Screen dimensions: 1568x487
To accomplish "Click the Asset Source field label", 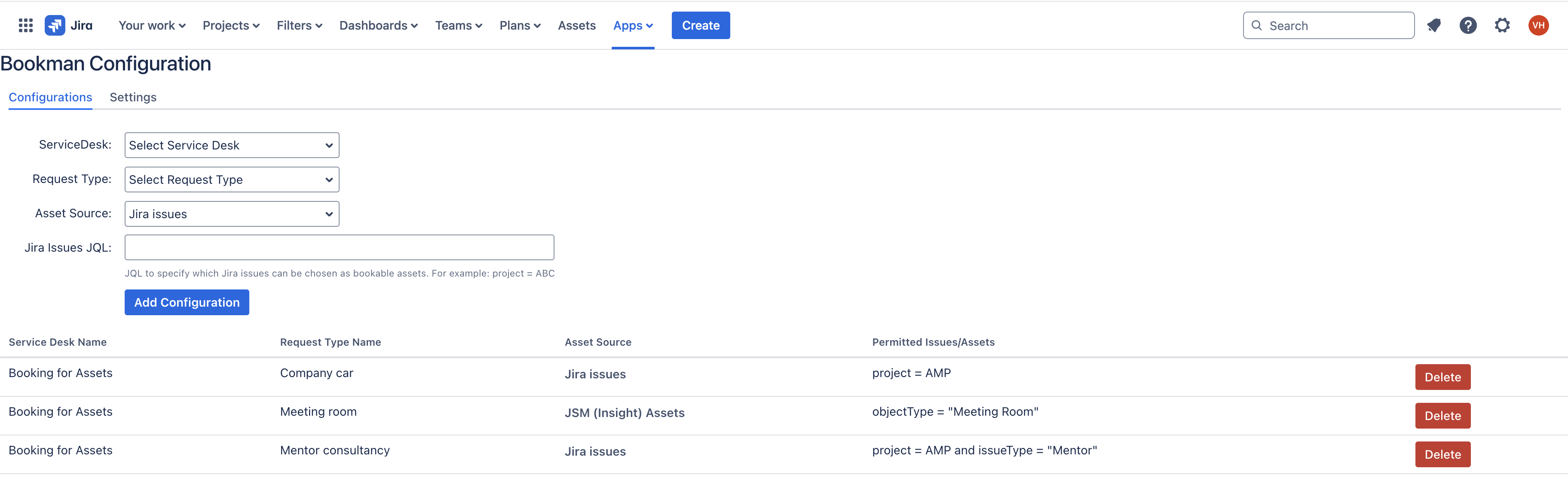I will tap(73, 213).
